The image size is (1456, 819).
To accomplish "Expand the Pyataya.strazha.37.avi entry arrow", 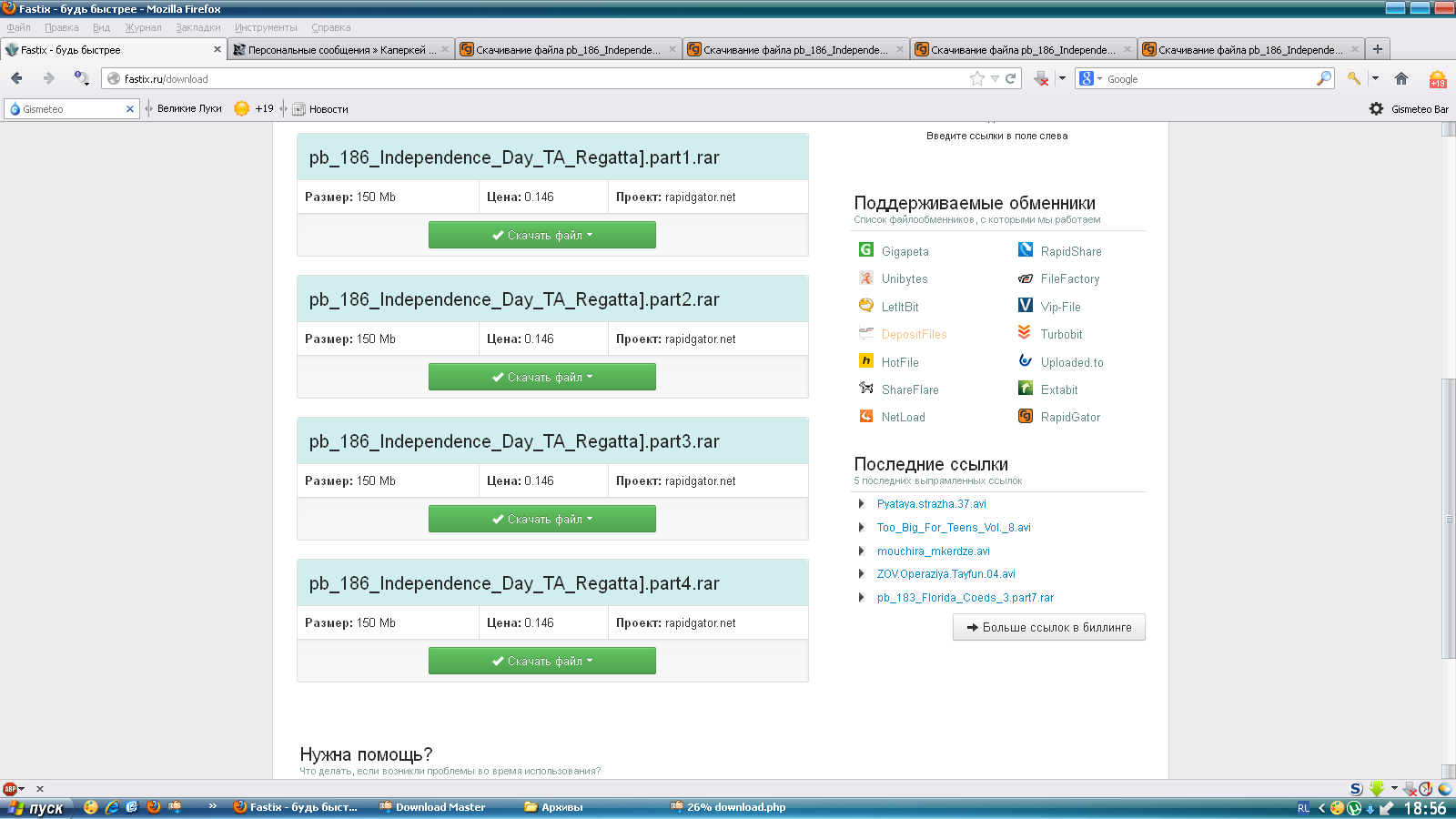I will pyautogui.click(x=861, y=503).
